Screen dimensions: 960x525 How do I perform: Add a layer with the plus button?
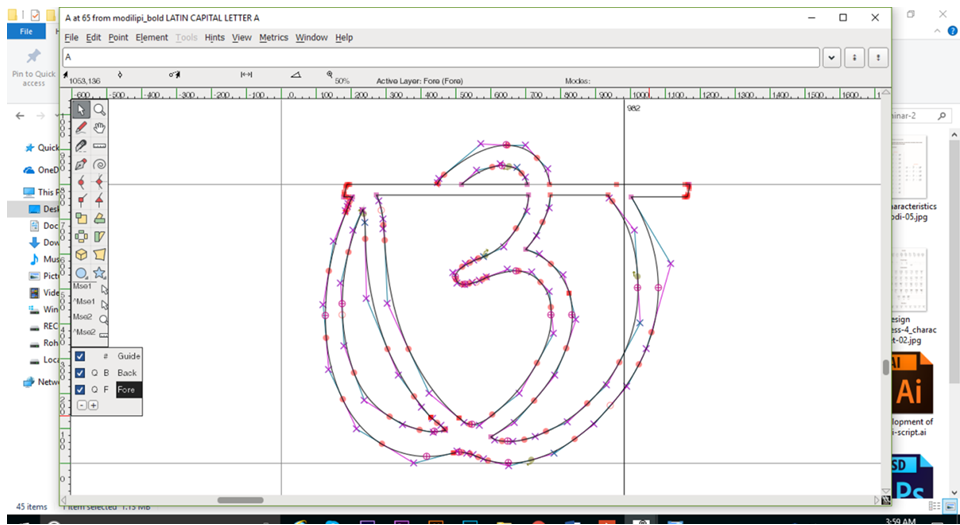93,405
